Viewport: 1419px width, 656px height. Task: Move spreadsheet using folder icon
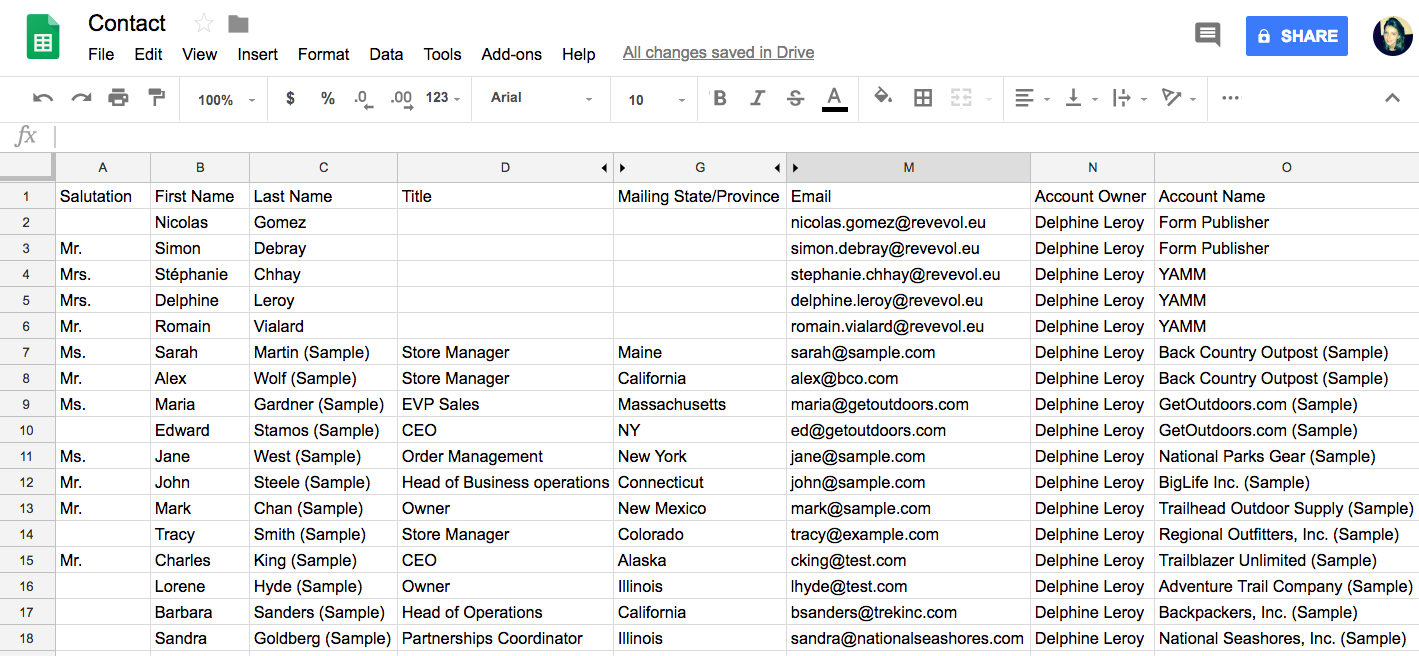click(x=238, y=23)
